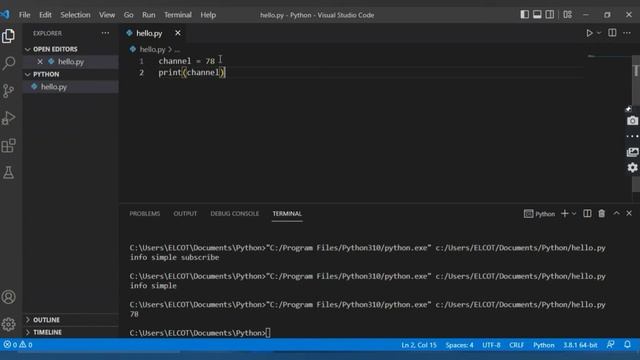Open the Run and Debug view icon
Image resolution: width=640 pixels, height=360 pixels.
(x=9, y=118)
